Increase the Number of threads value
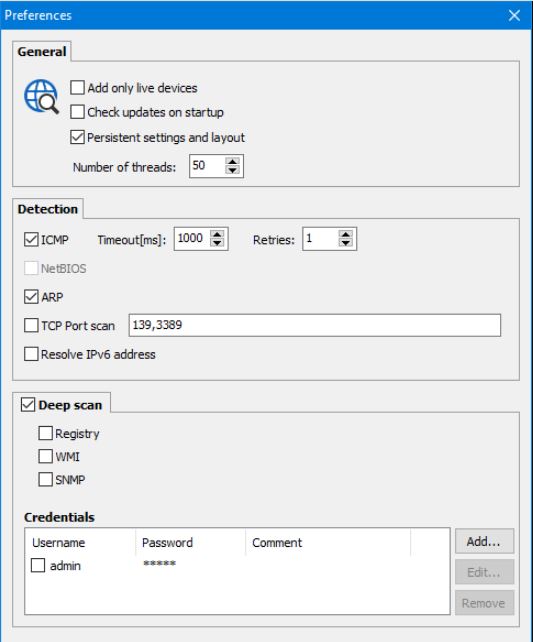This screenshot has width=533, height=642. (x=233, y=161)
